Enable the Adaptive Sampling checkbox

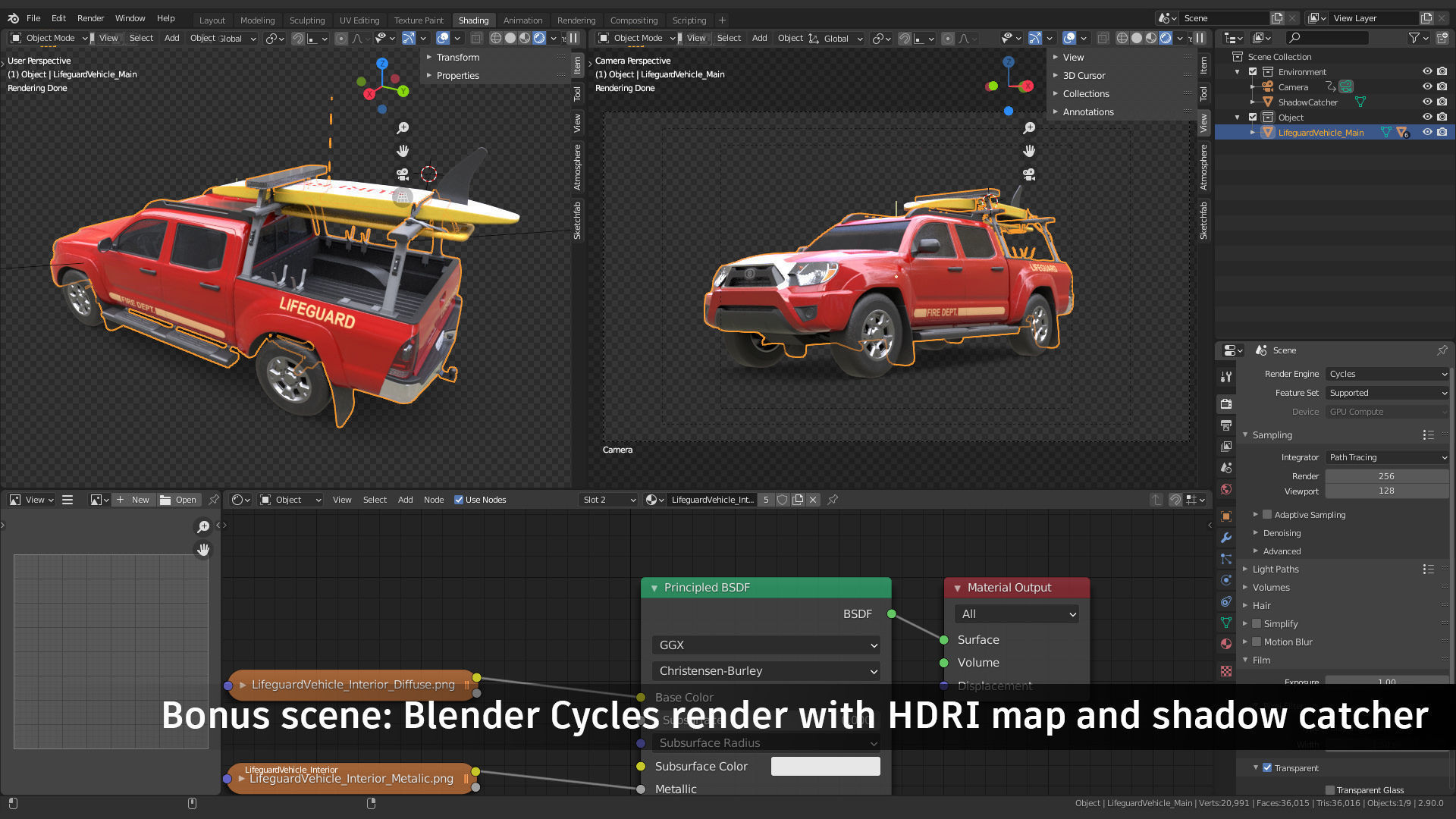coord(1267,515)
